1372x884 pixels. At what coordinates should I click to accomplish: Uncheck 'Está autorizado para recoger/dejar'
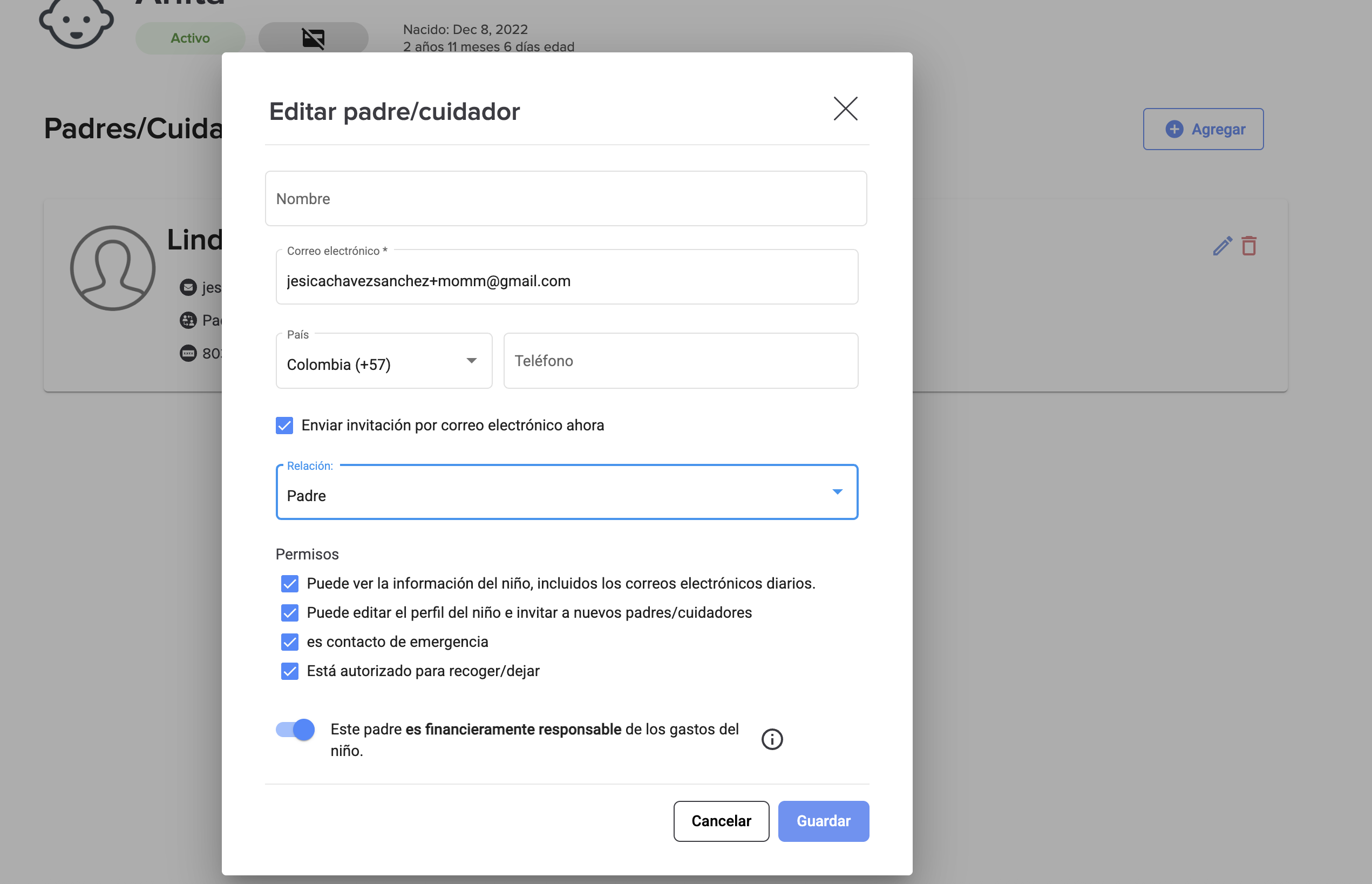tap(290, 671)
